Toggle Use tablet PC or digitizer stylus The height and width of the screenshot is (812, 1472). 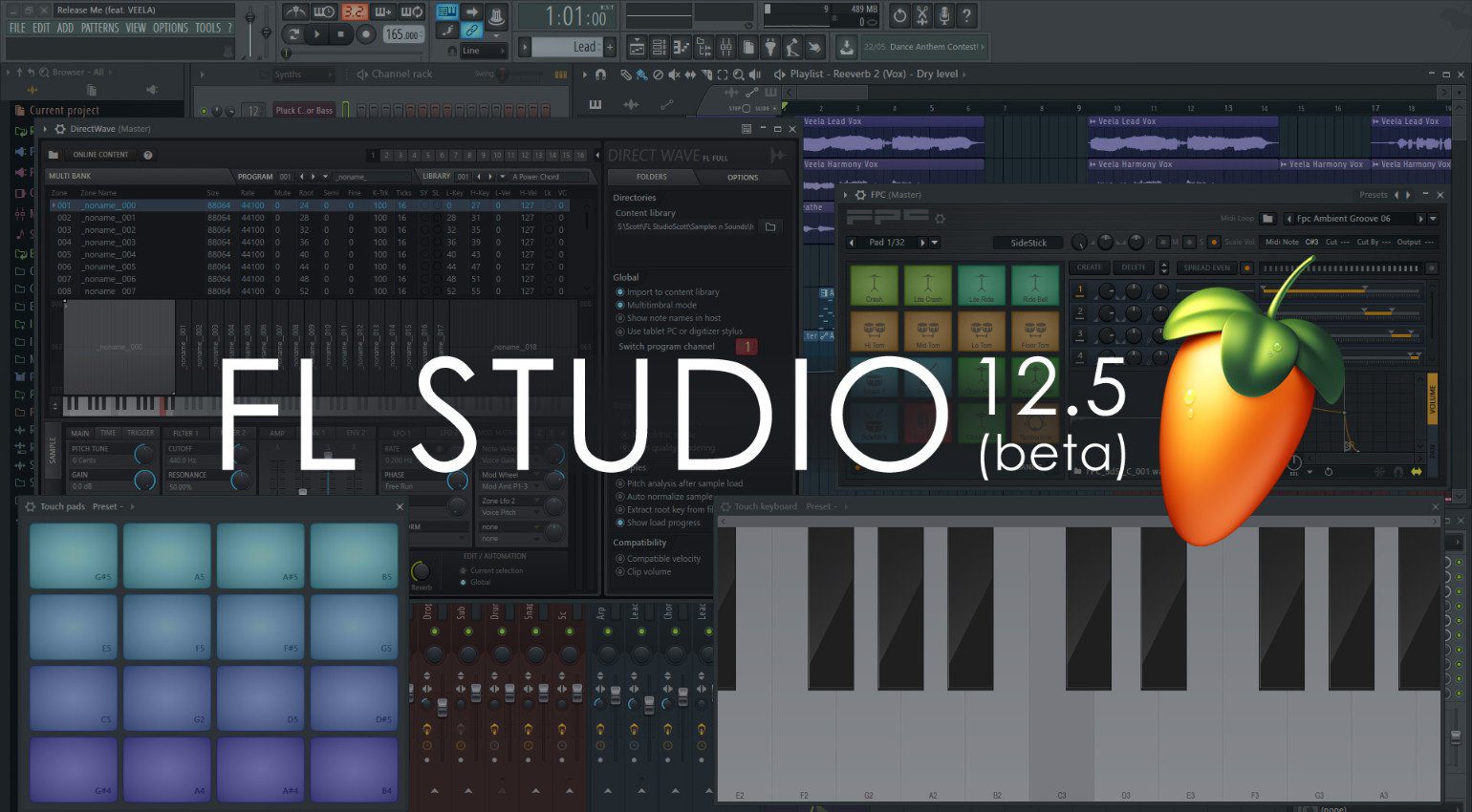[679, 331]
